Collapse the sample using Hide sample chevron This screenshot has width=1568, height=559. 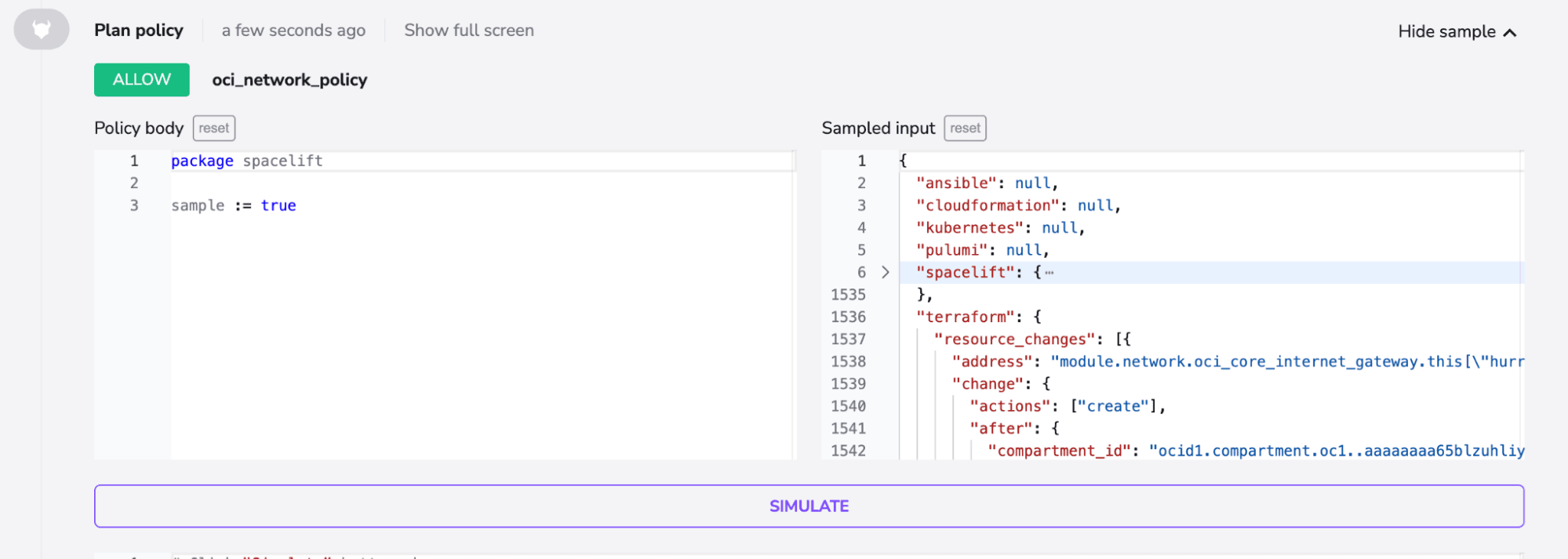[x=1510, y=32]
